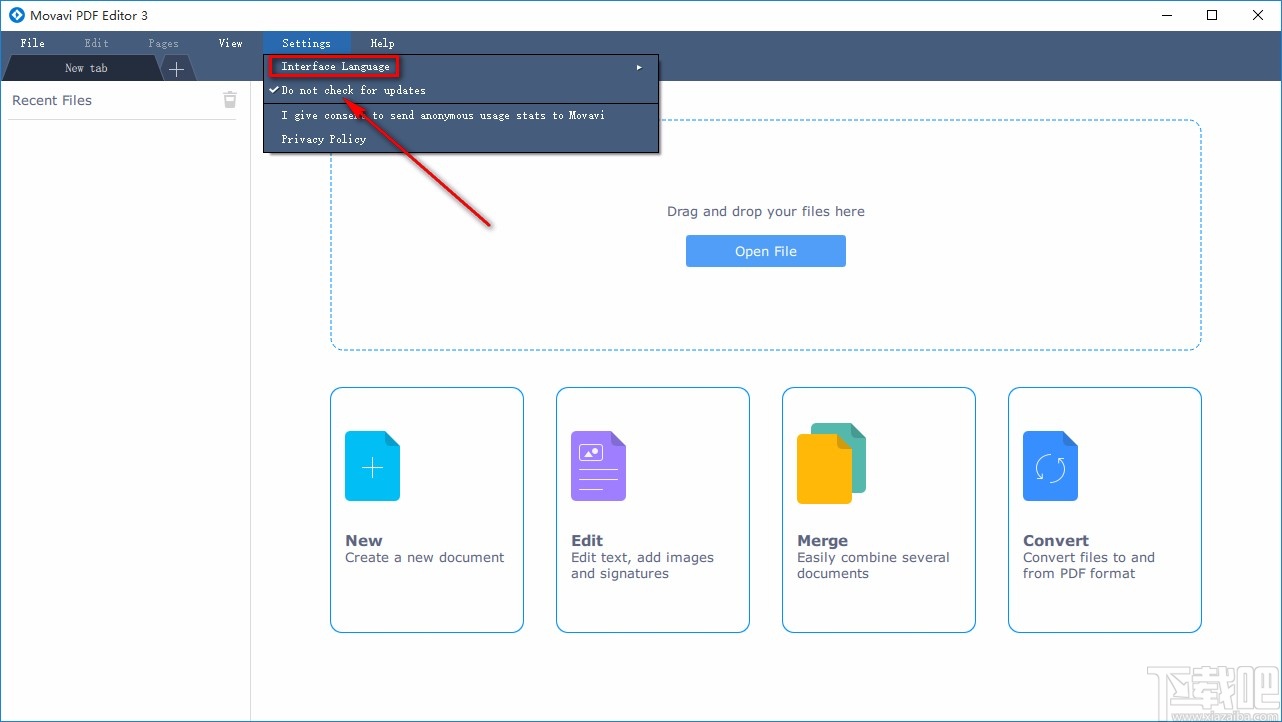The image size is (1282, 722).
Task: Open the Help menu
Action: click(382, 43)
